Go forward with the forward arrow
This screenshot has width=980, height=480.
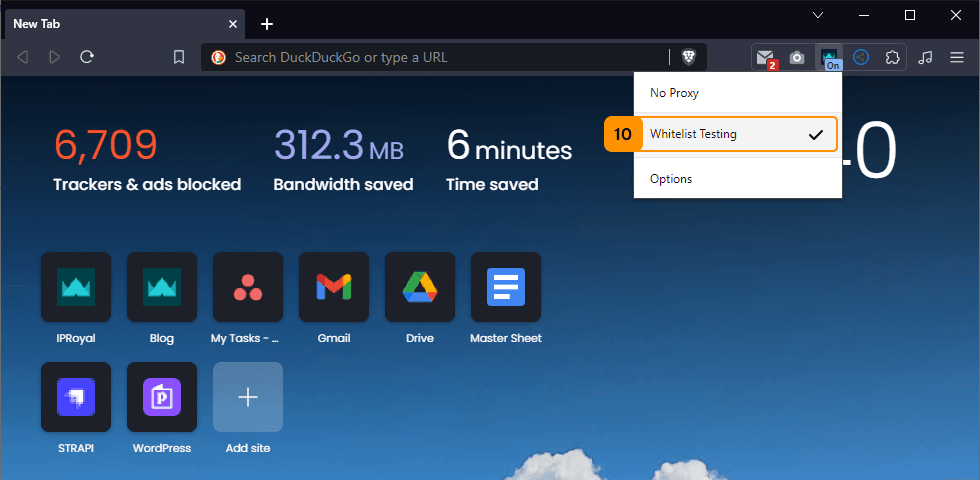tap(55, 58)
